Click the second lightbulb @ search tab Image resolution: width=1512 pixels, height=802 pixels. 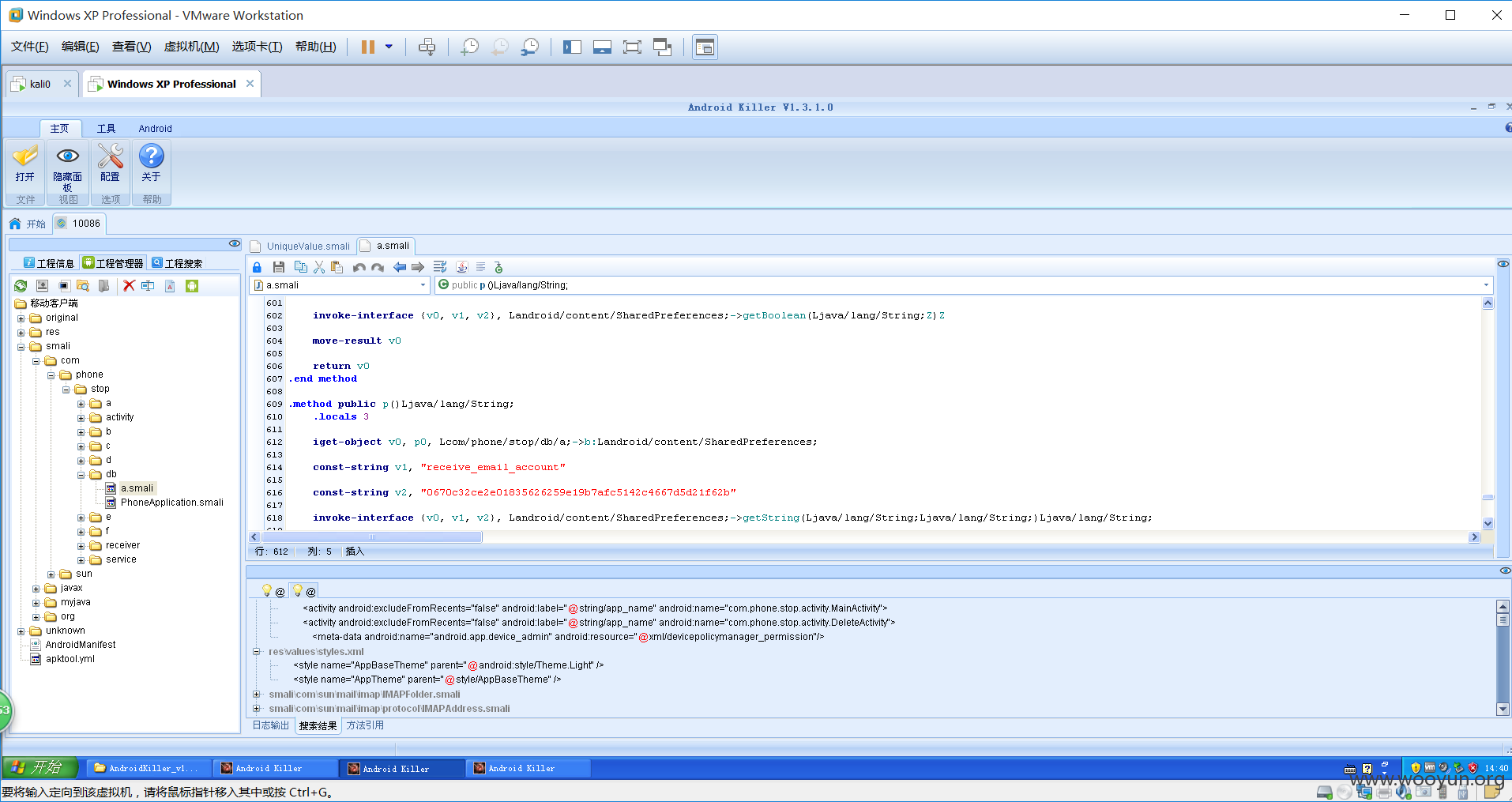[x=303, y=591]
